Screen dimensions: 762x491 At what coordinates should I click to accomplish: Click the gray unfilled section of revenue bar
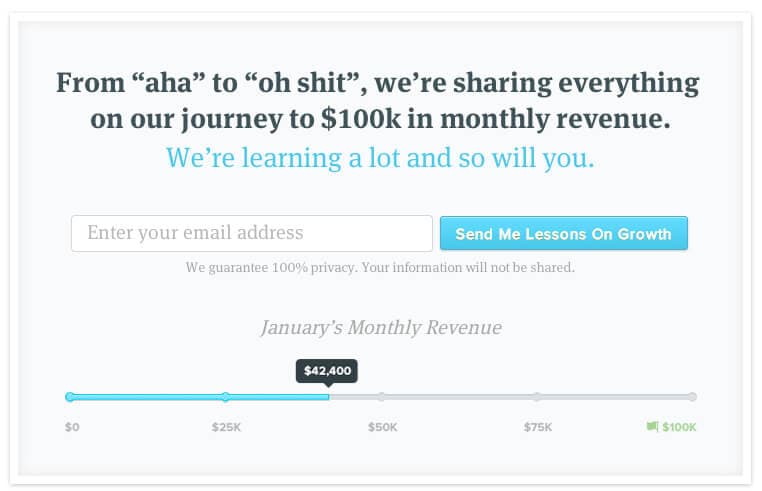click(x=460, y=397)
